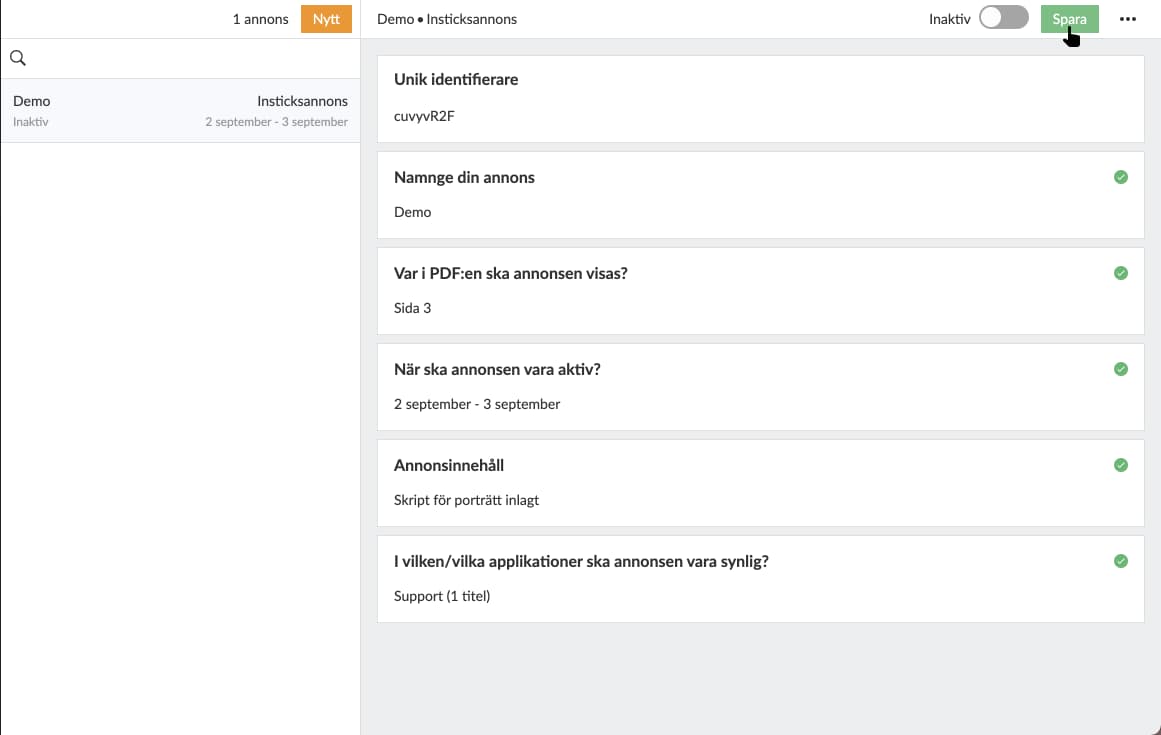This screenshot has width=1161, height=735.
Task: Click green checkmark beside PDF placement question
Action: (1121, 273)
